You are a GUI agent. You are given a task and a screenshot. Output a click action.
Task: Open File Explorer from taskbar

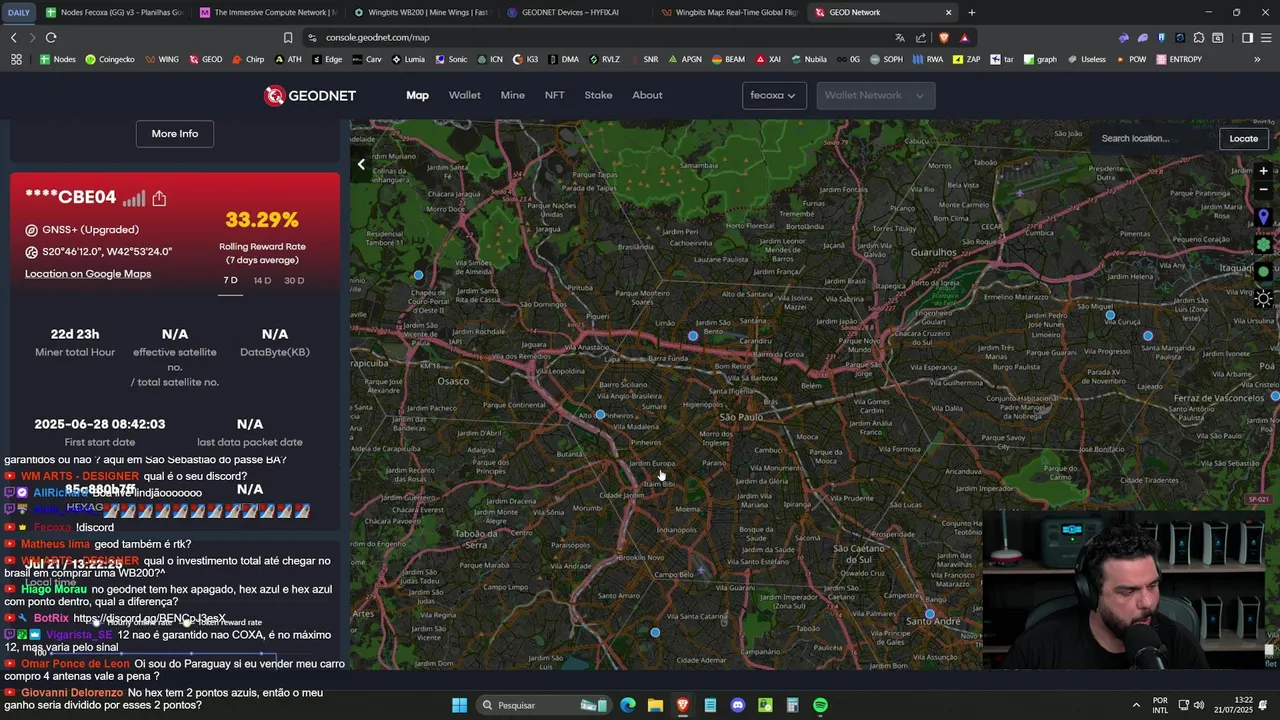(655, 705)
